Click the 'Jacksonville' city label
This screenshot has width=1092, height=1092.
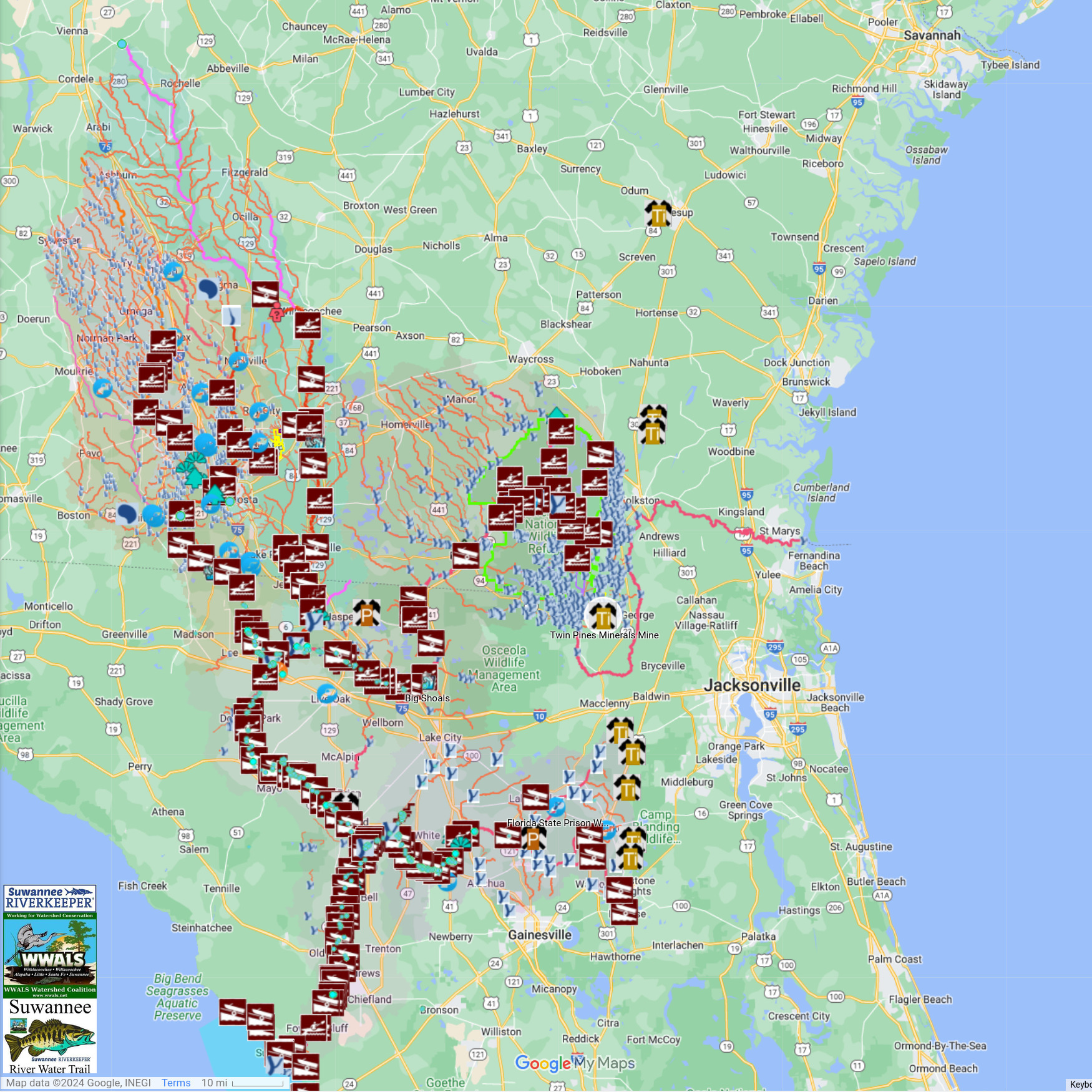[x=752, y=685]
